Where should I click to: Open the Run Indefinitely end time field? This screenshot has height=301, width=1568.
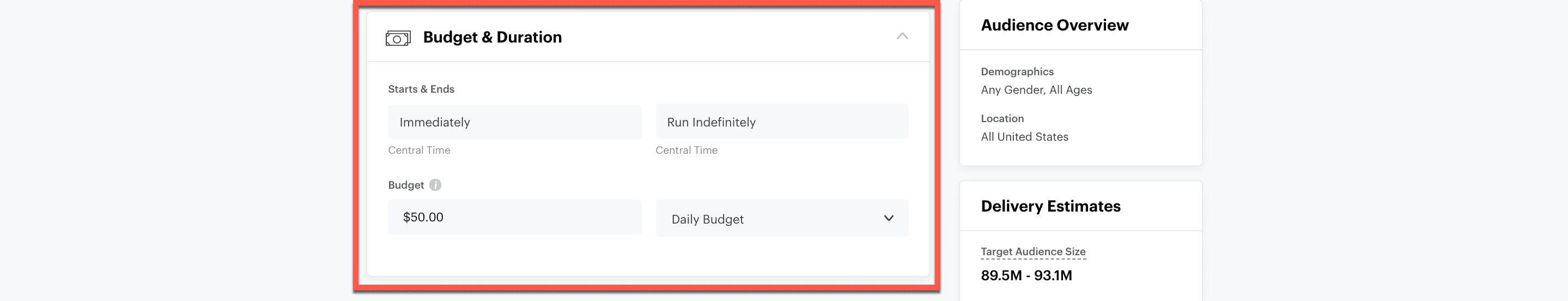point(782,123)
